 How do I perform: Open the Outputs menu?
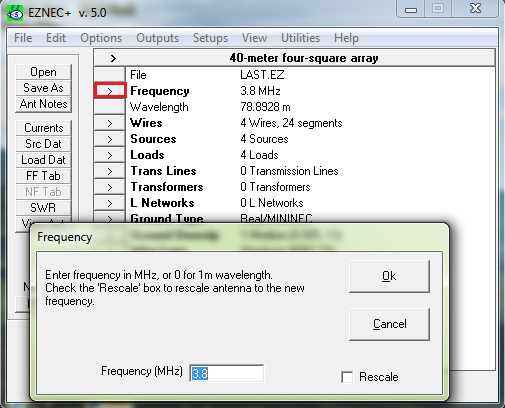pyautogui.click(x=157, y=38)
